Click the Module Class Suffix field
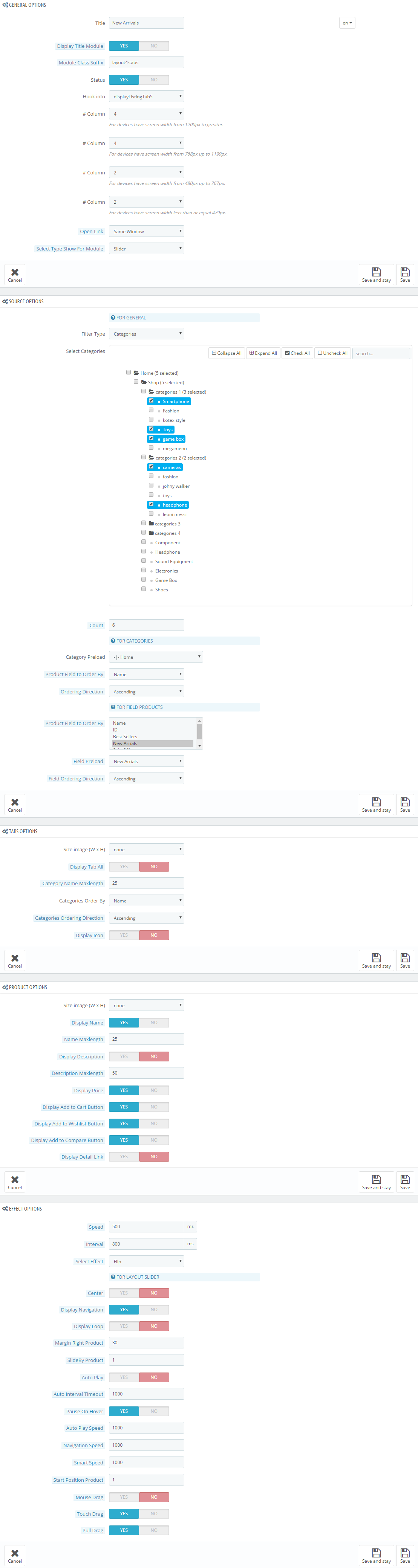The image size is (418, 1568). (146, 62)
